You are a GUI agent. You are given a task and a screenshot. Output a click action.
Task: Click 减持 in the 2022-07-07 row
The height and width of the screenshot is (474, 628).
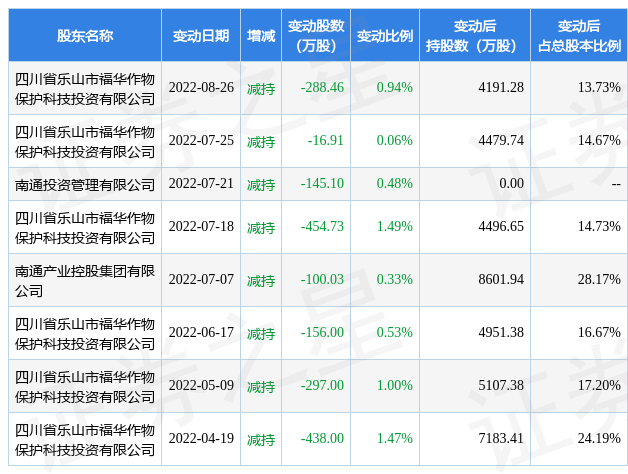point(261,280)
